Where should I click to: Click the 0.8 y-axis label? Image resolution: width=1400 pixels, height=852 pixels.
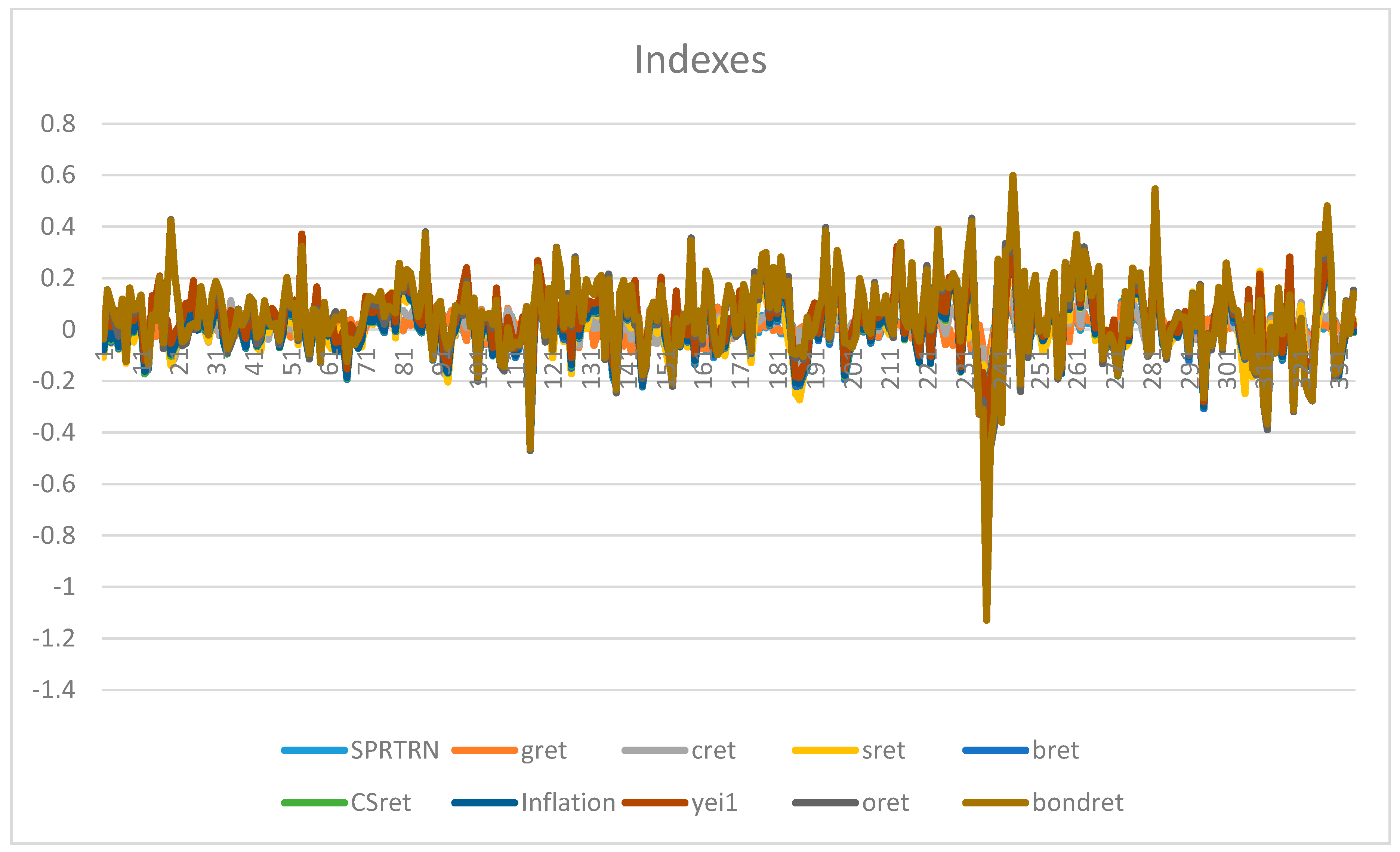click(x=58, y=123)
